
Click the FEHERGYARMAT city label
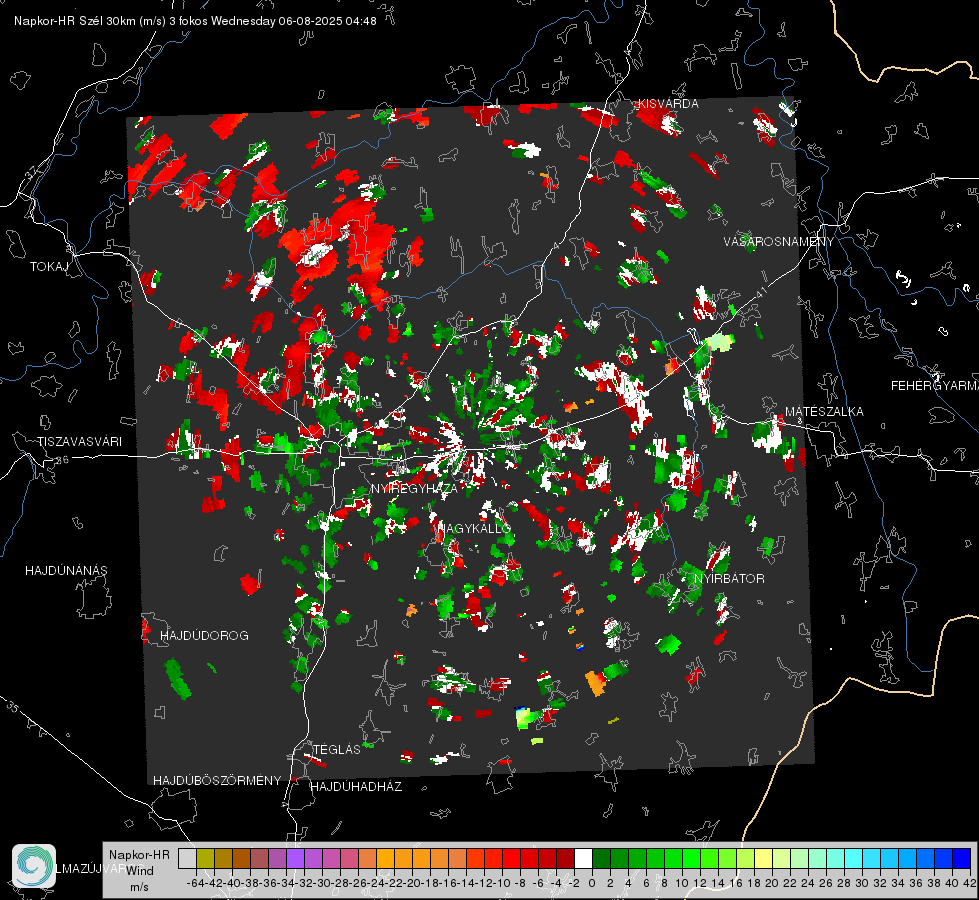click(934, 386)
